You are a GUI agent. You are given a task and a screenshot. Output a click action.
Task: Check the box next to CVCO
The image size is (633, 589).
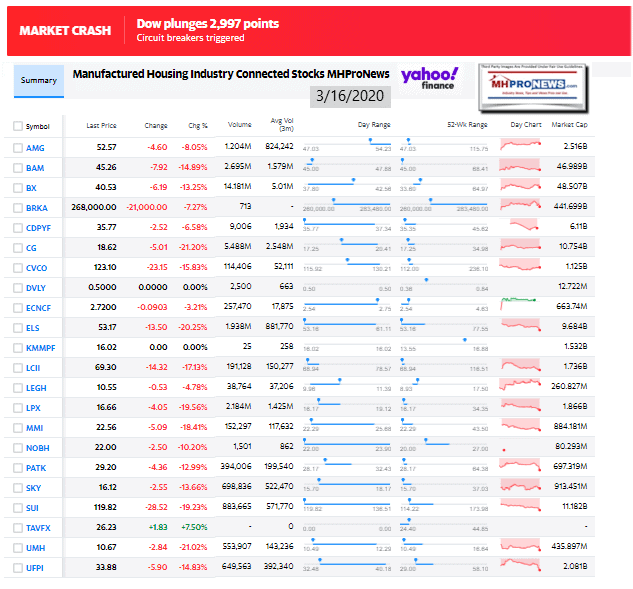coord(18,268)
